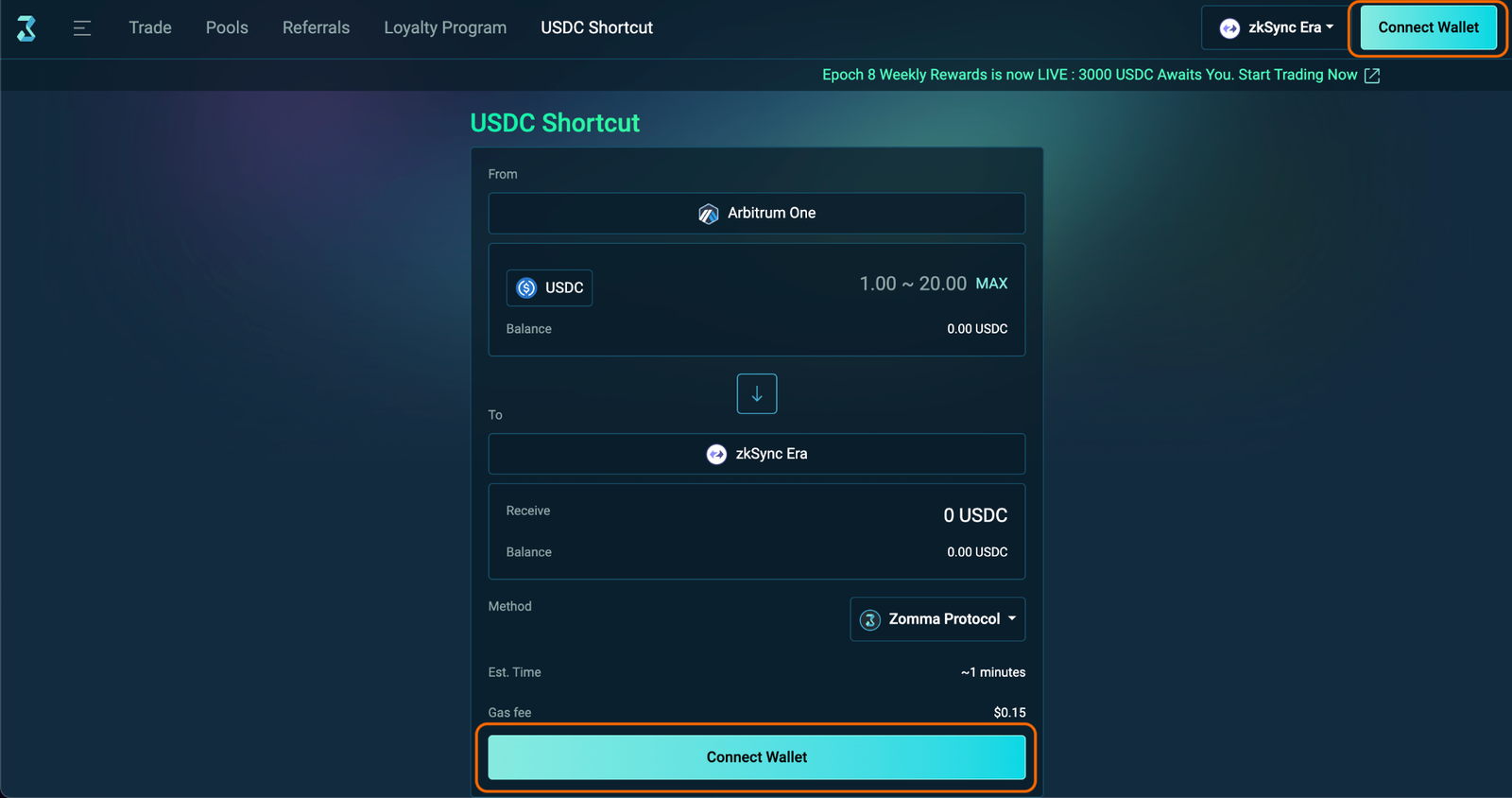Viewport: 1512px width, 798px height.
Task: Click the Arbitrum logo icon
Action: 708,214
